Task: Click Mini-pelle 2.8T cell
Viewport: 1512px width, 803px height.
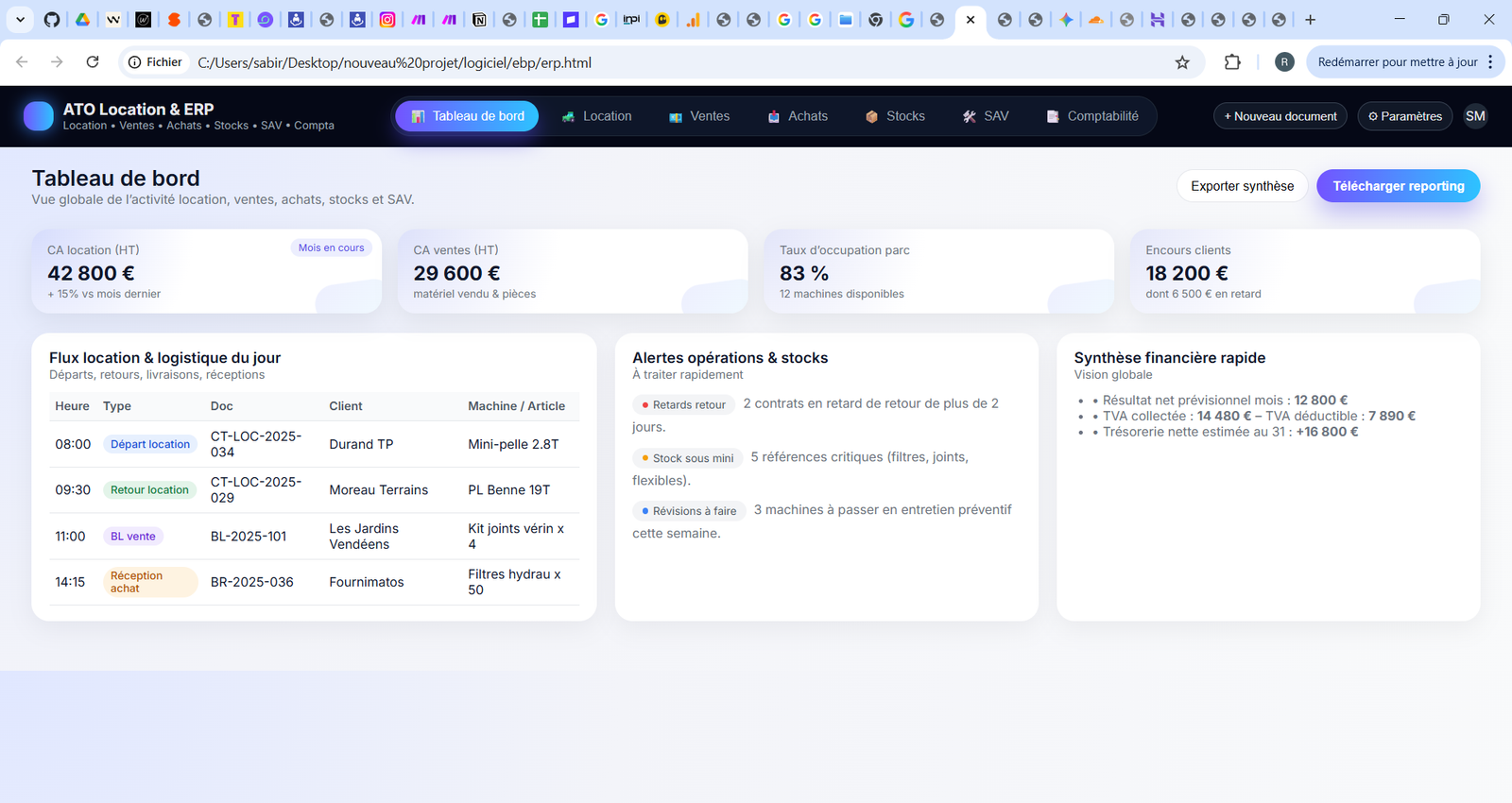Action: pyautogui.click(x=513, y=444)
